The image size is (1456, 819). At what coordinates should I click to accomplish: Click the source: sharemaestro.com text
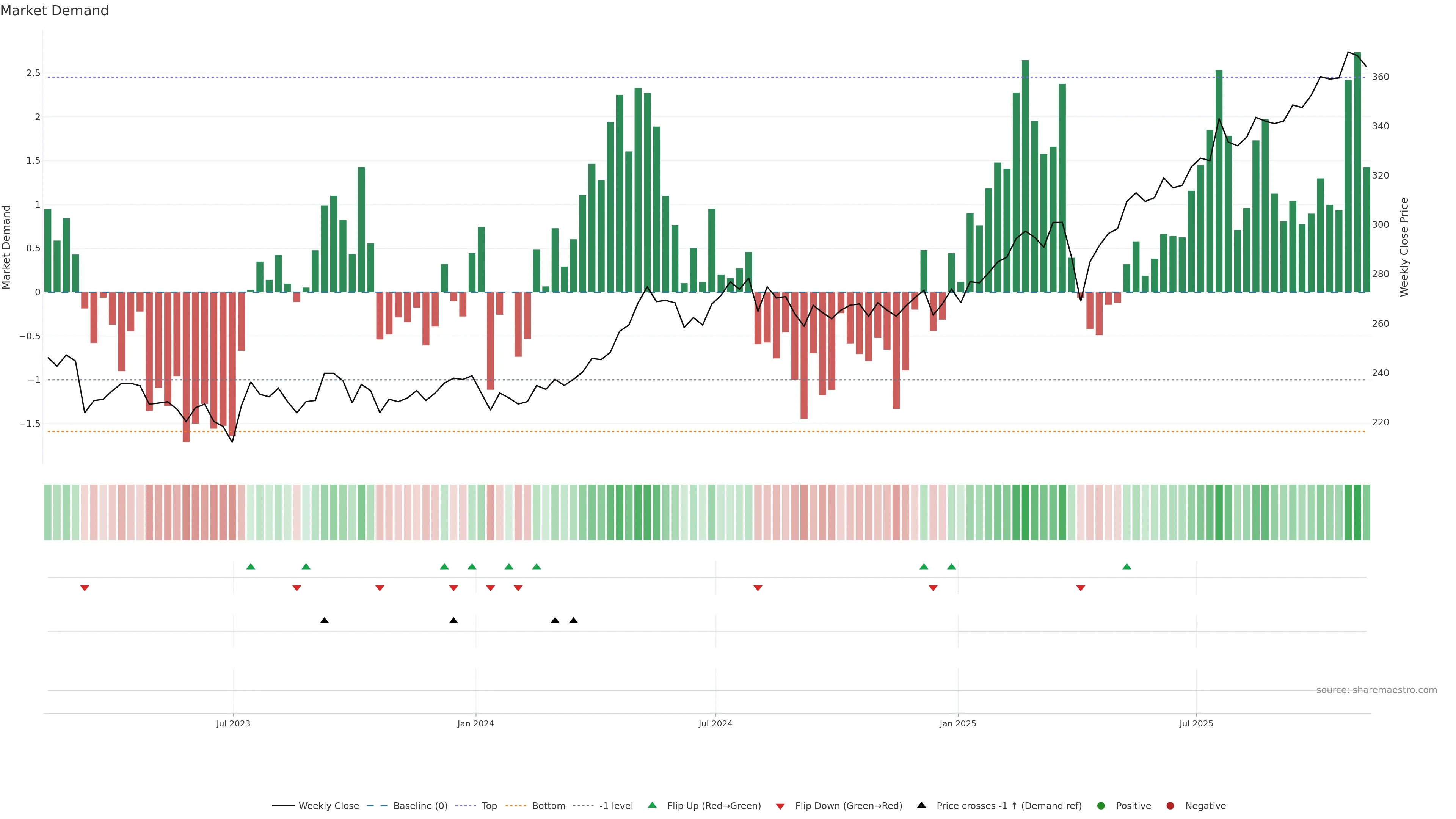tap(1376, 690)
